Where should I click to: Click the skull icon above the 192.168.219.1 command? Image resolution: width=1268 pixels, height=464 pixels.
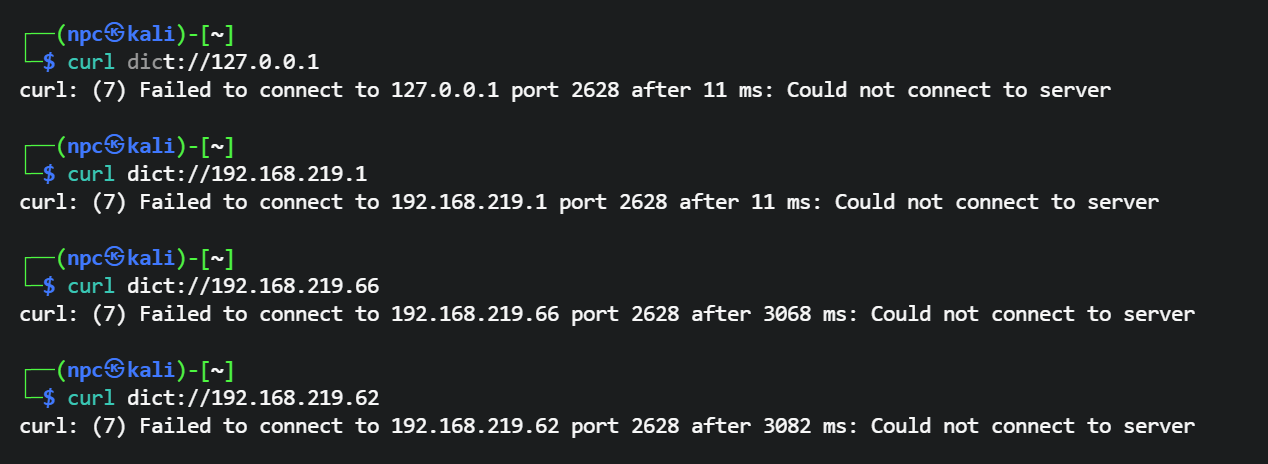114,147
